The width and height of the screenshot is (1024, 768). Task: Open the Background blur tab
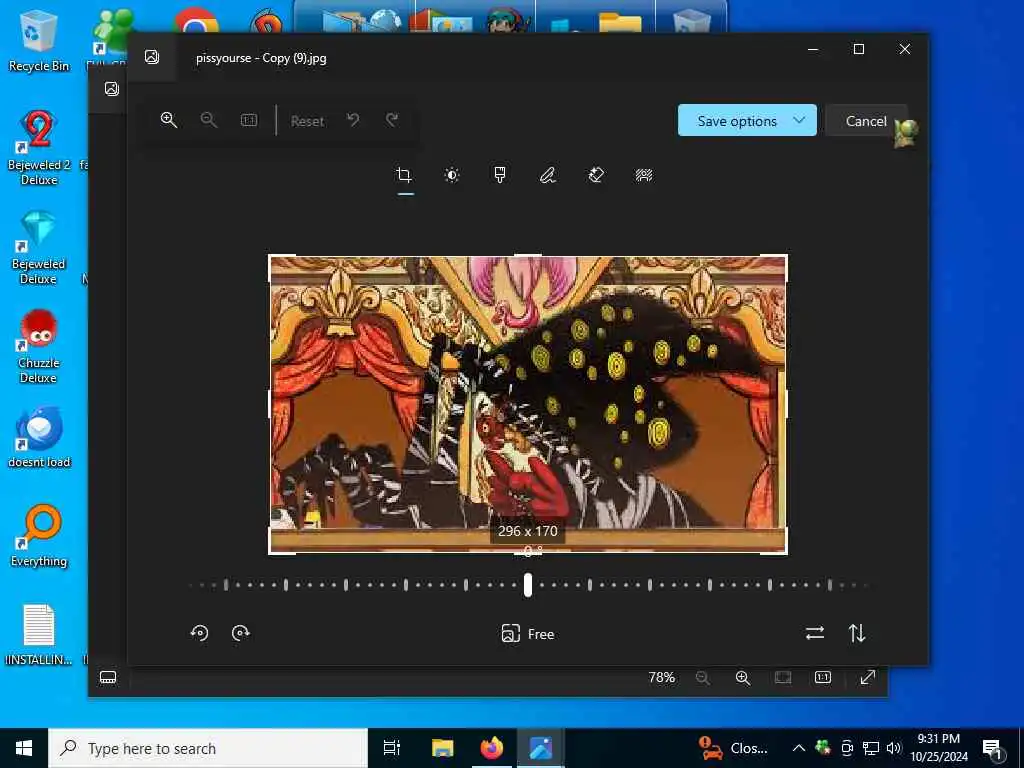[x=644, y=174]
